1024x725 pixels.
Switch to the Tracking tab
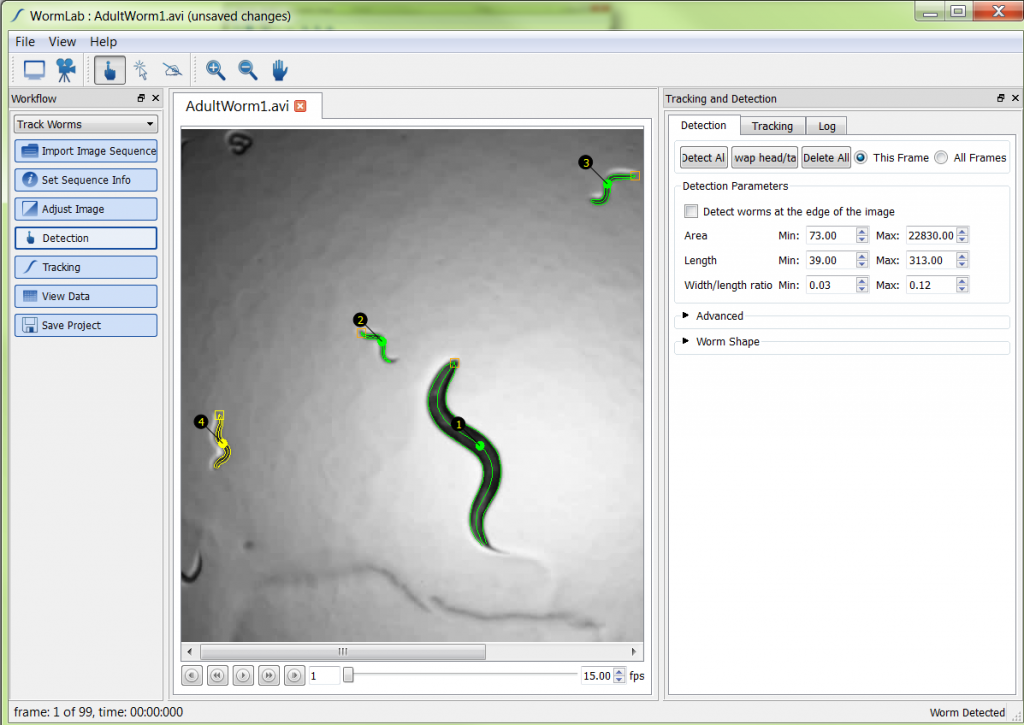coord(772,126)
